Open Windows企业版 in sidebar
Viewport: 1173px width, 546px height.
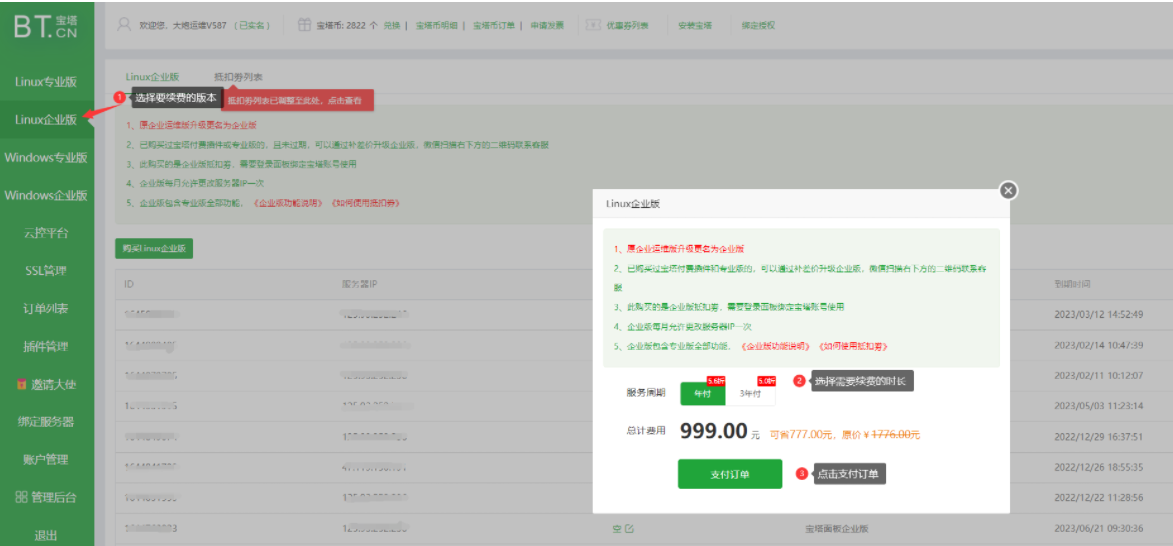click(46, 195)
